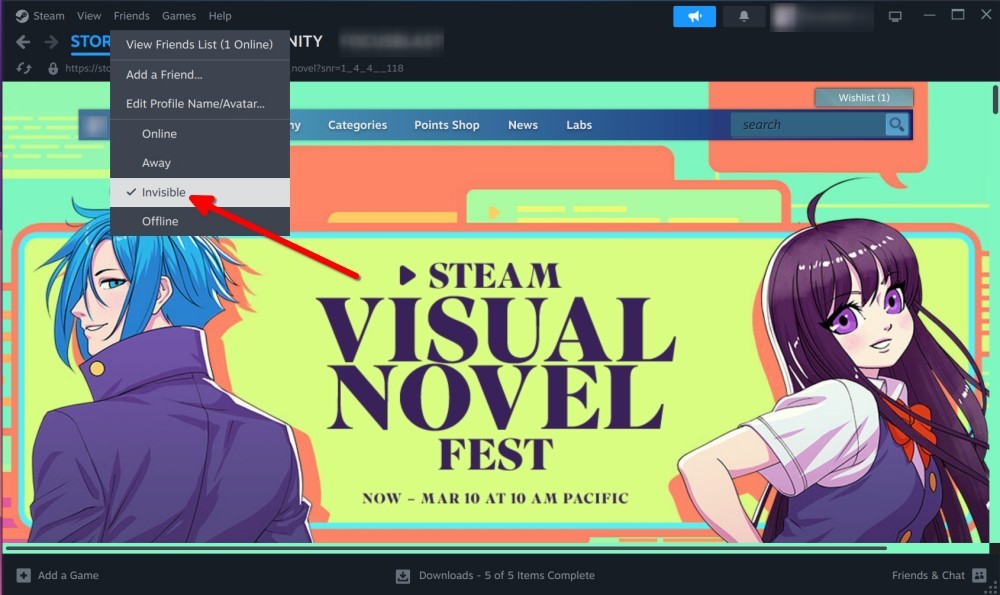Open the Labs store link

point(579,125)
